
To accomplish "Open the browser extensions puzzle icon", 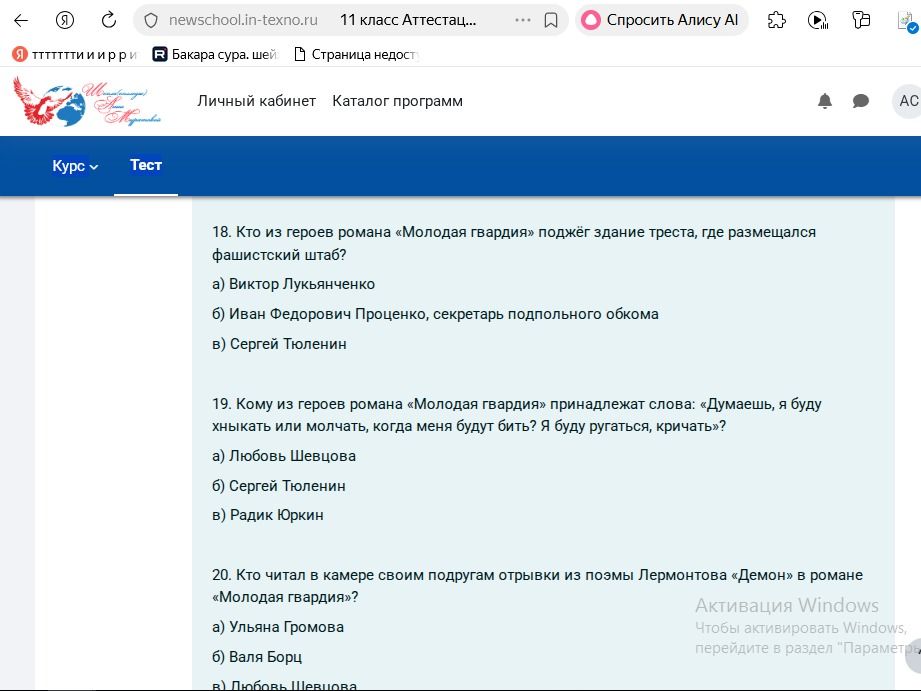I will (x=777, y=21).
